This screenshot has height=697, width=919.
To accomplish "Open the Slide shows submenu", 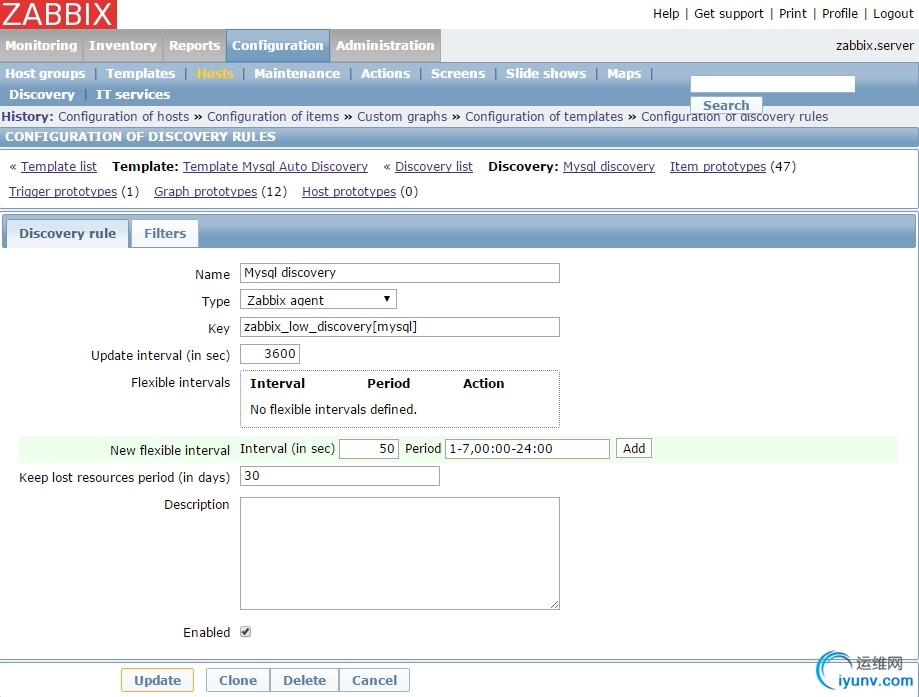I will click(x=546, y=73).
